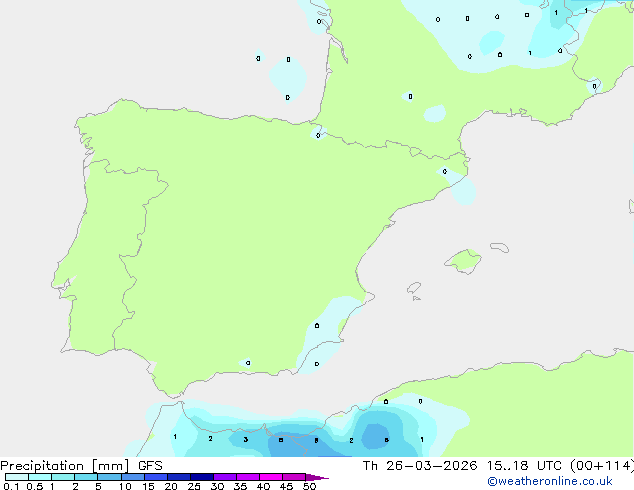Image resolution: width=634 pixels, height=490 pixels.
Task: Click the legend scale value '10'
Action: (x=125, y=486)
